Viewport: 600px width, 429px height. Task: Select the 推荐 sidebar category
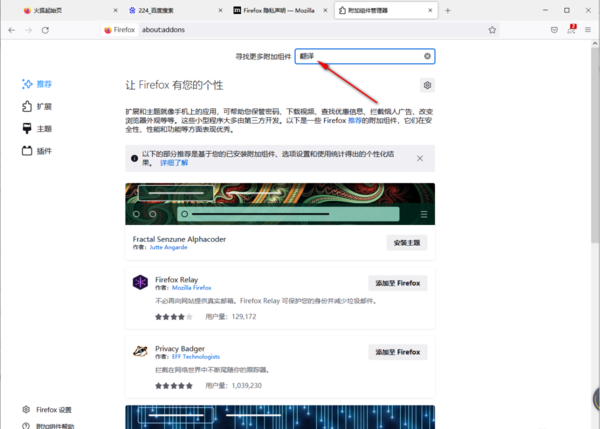37,84
